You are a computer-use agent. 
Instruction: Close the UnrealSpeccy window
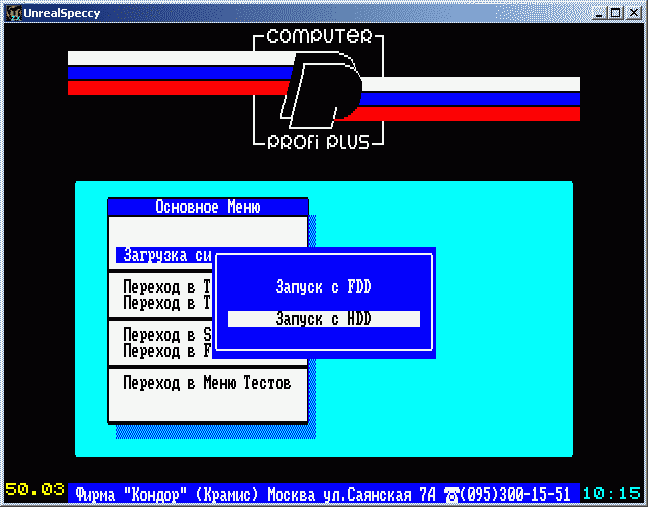pyautogui.click(x=632, y=12)
